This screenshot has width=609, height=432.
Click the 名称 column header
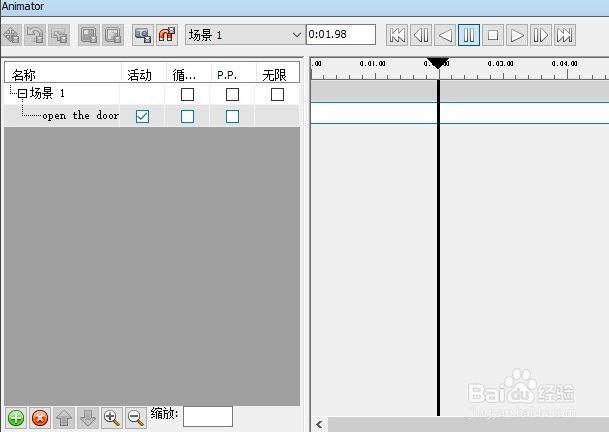point(63,73)
